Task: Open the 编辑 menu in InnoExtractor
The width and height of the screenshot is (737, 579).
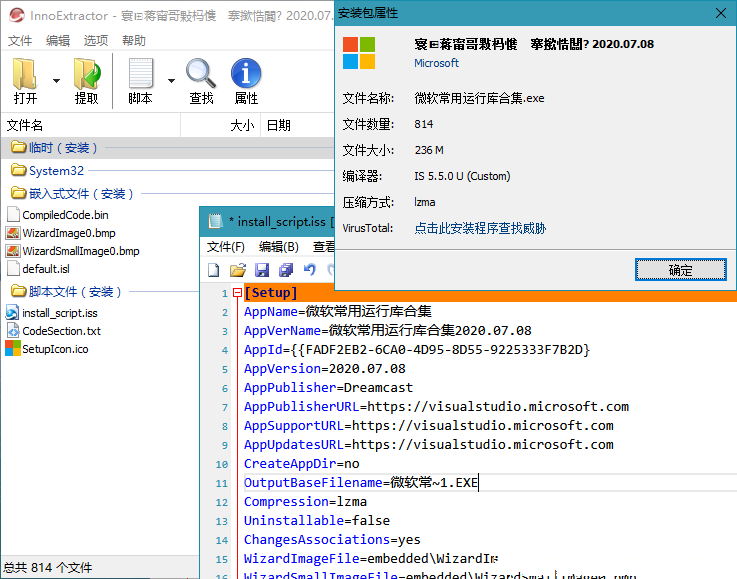Action: pyautogui.click(x=58, y=41)
